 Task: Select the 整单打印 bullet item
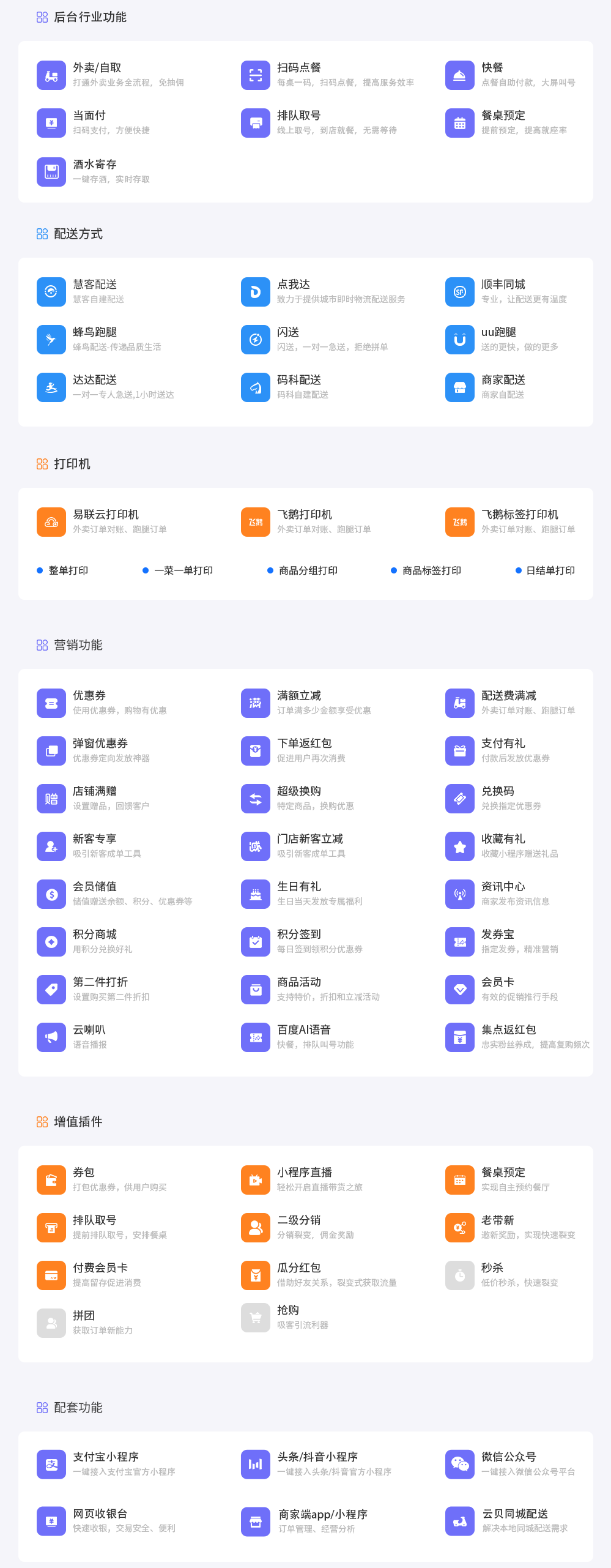(x=62, y=570)
